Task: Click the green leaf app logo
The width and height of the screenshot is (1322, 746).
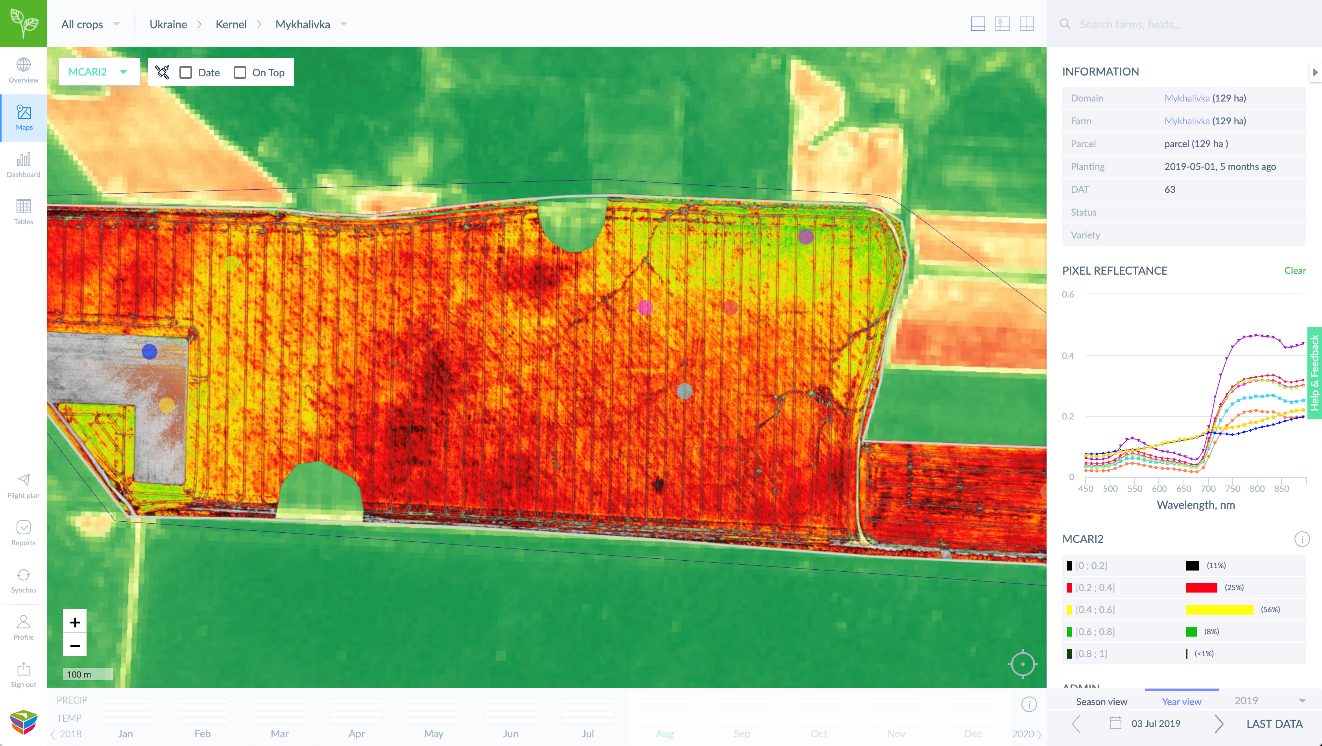Action: tap(23, 23)
